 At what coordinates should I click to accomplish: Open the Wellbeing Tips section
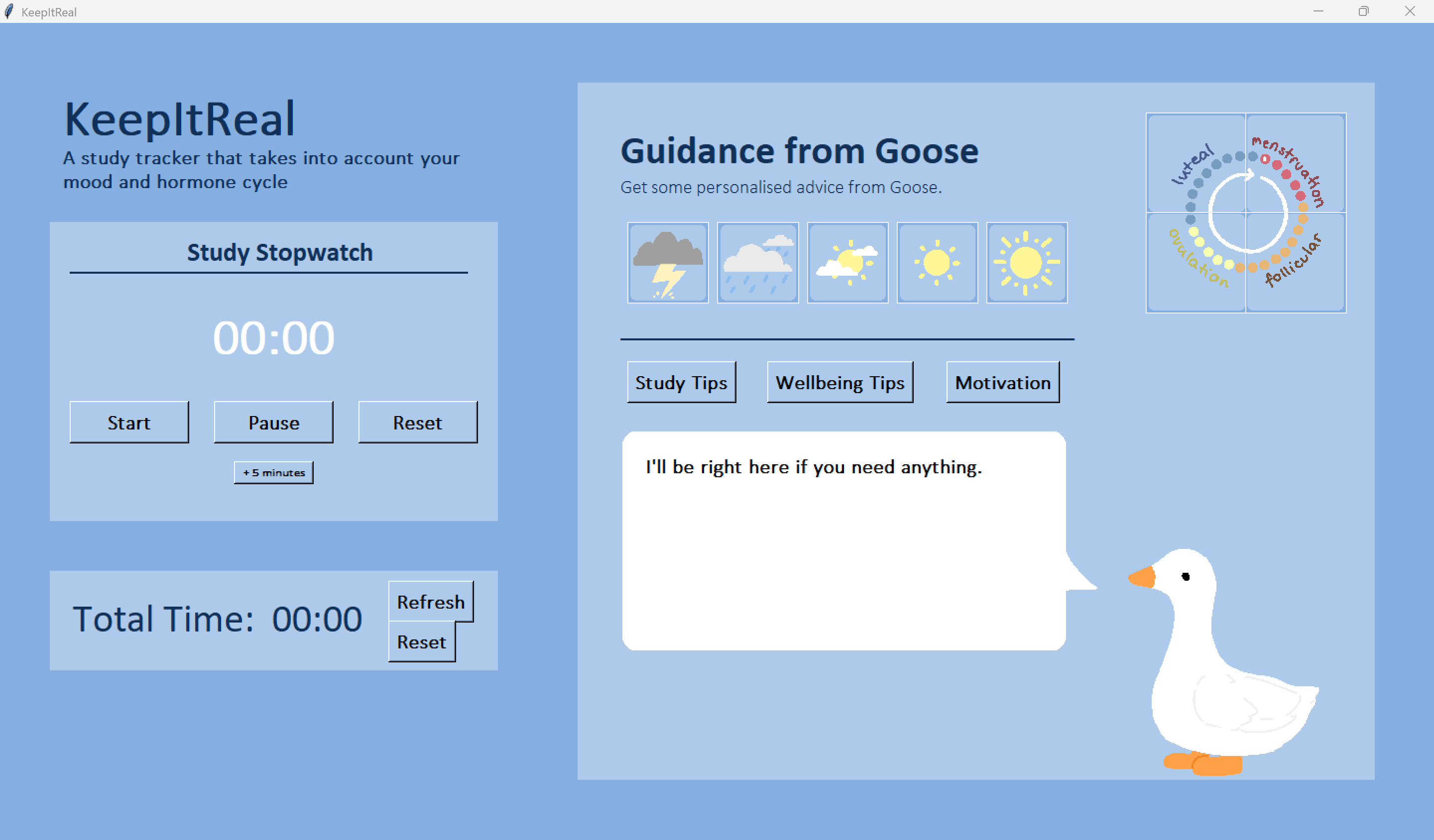point(840,382)
